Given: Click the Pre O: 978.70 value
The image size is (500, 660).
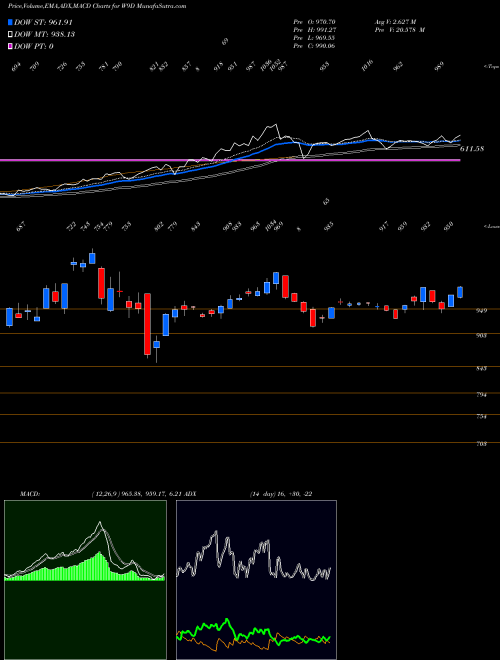Looking at the screenshot, I should point(314,21).
